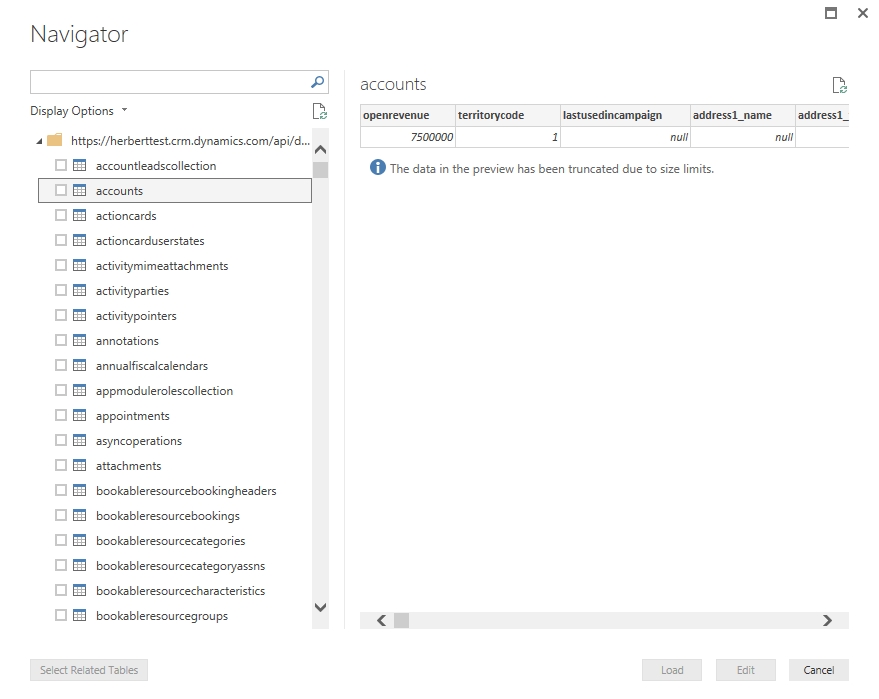Click the Load button
Viewport: 879px width, 699px height.
672,670
